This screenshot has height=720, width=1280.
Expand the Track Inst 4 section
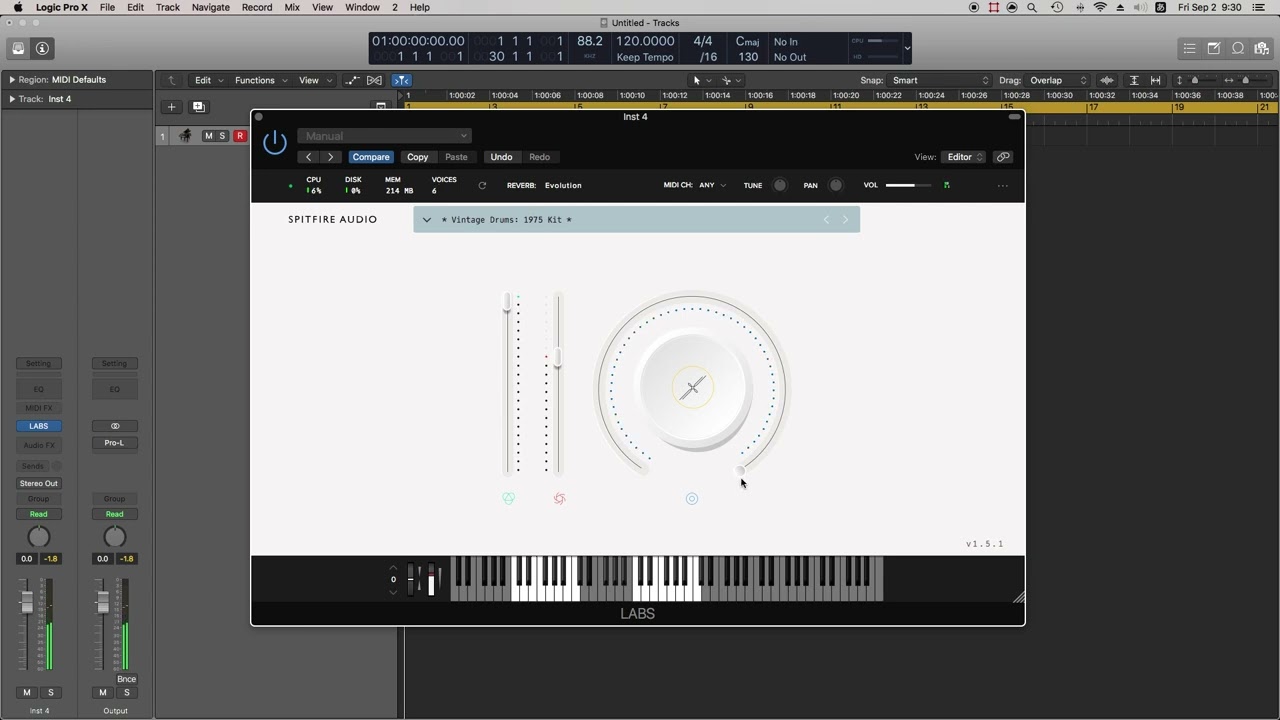[12, 99]
